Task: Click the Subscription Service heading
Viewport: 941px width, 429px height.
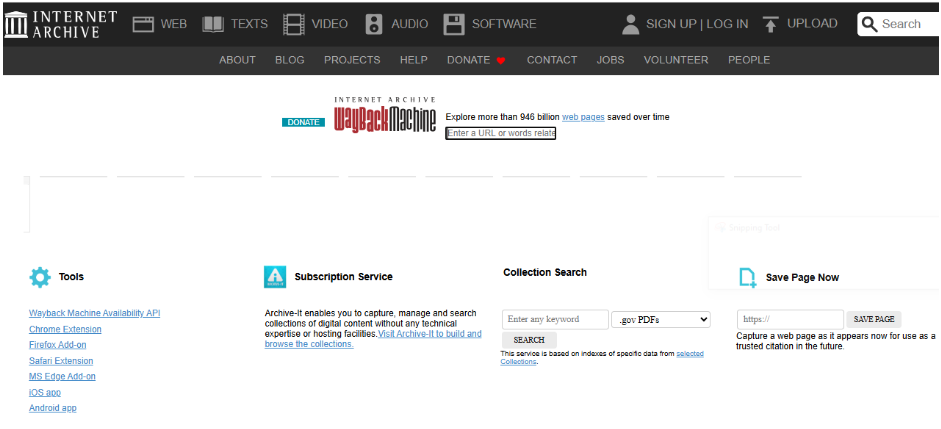Action: coord(343,277)
